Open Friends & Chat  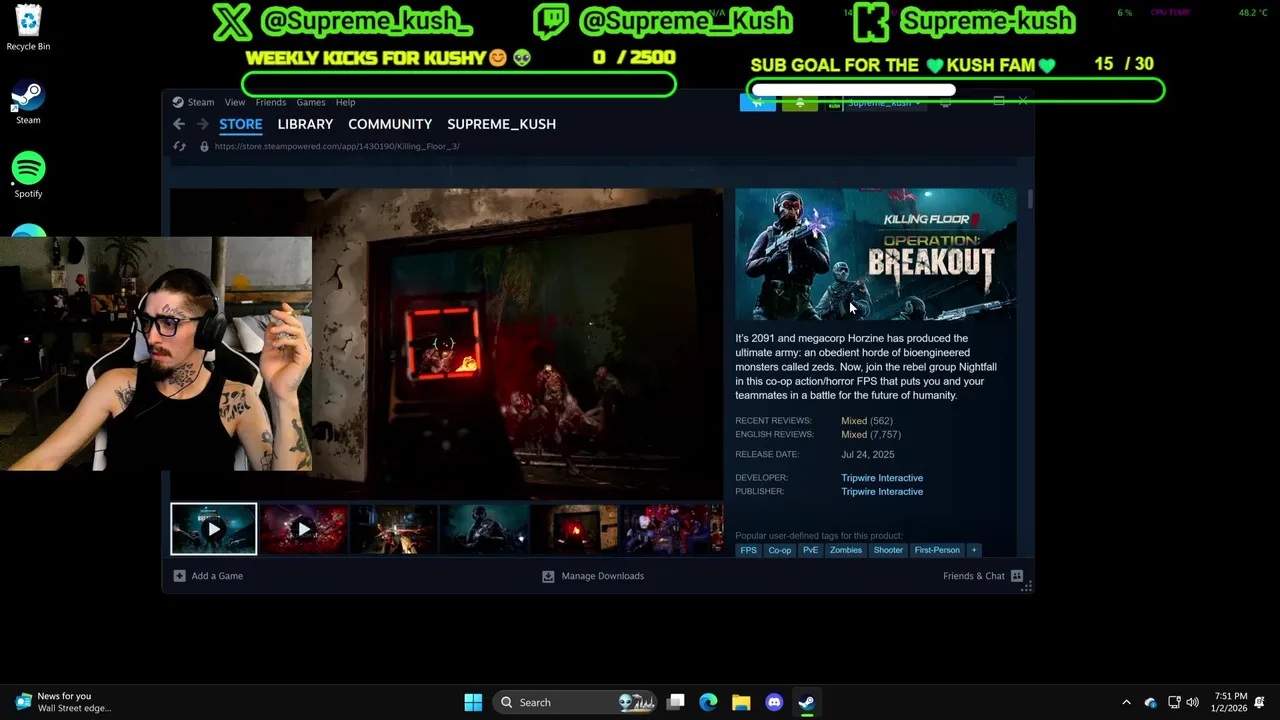pos(983,576)
